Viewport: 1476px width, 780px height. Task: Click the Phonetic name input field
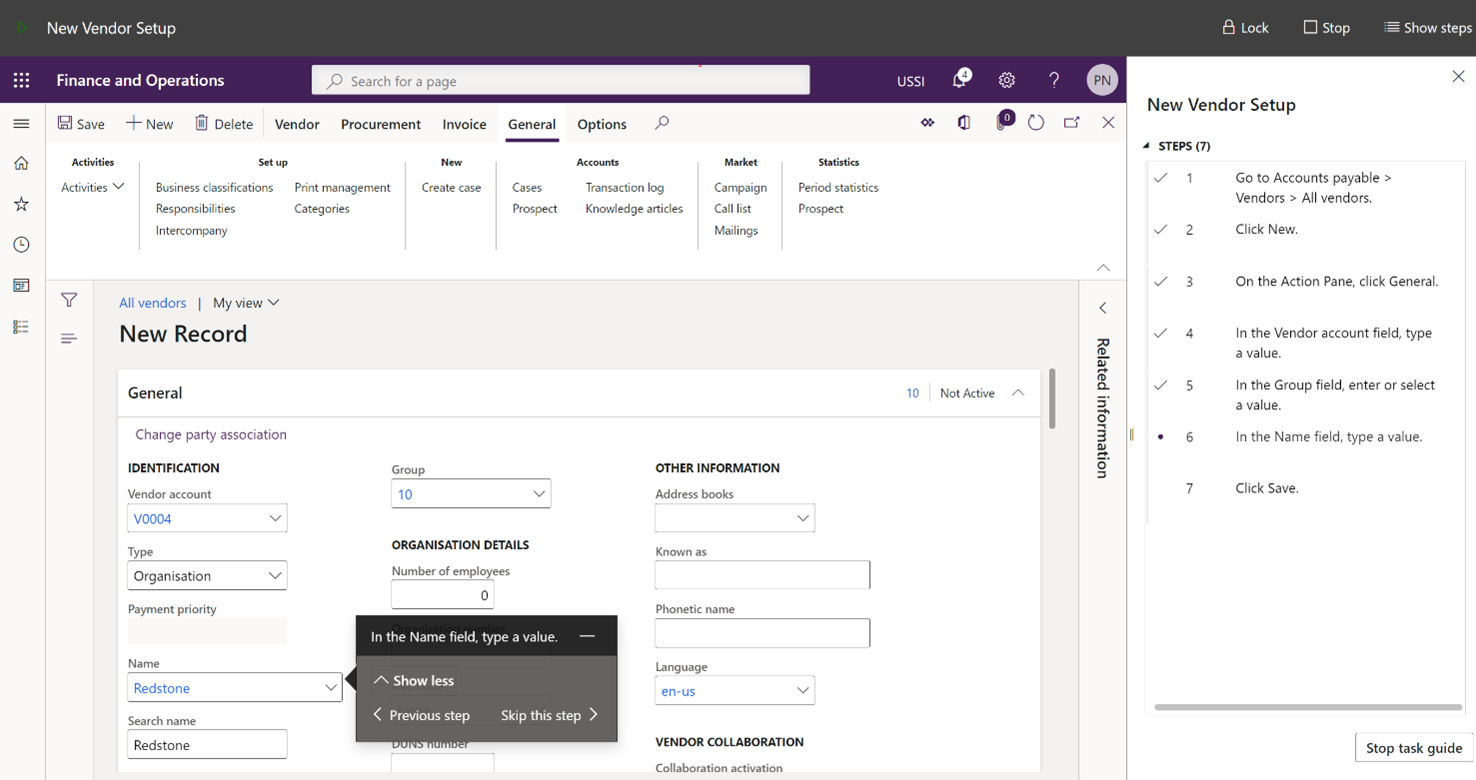pos(762,633)
